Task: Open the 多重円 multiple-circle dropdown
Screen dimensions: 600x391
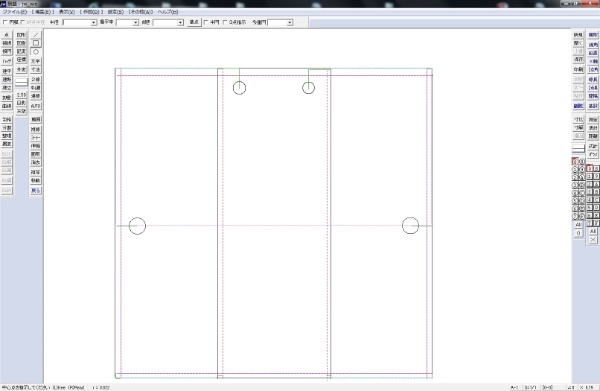Action: [290, 23]
